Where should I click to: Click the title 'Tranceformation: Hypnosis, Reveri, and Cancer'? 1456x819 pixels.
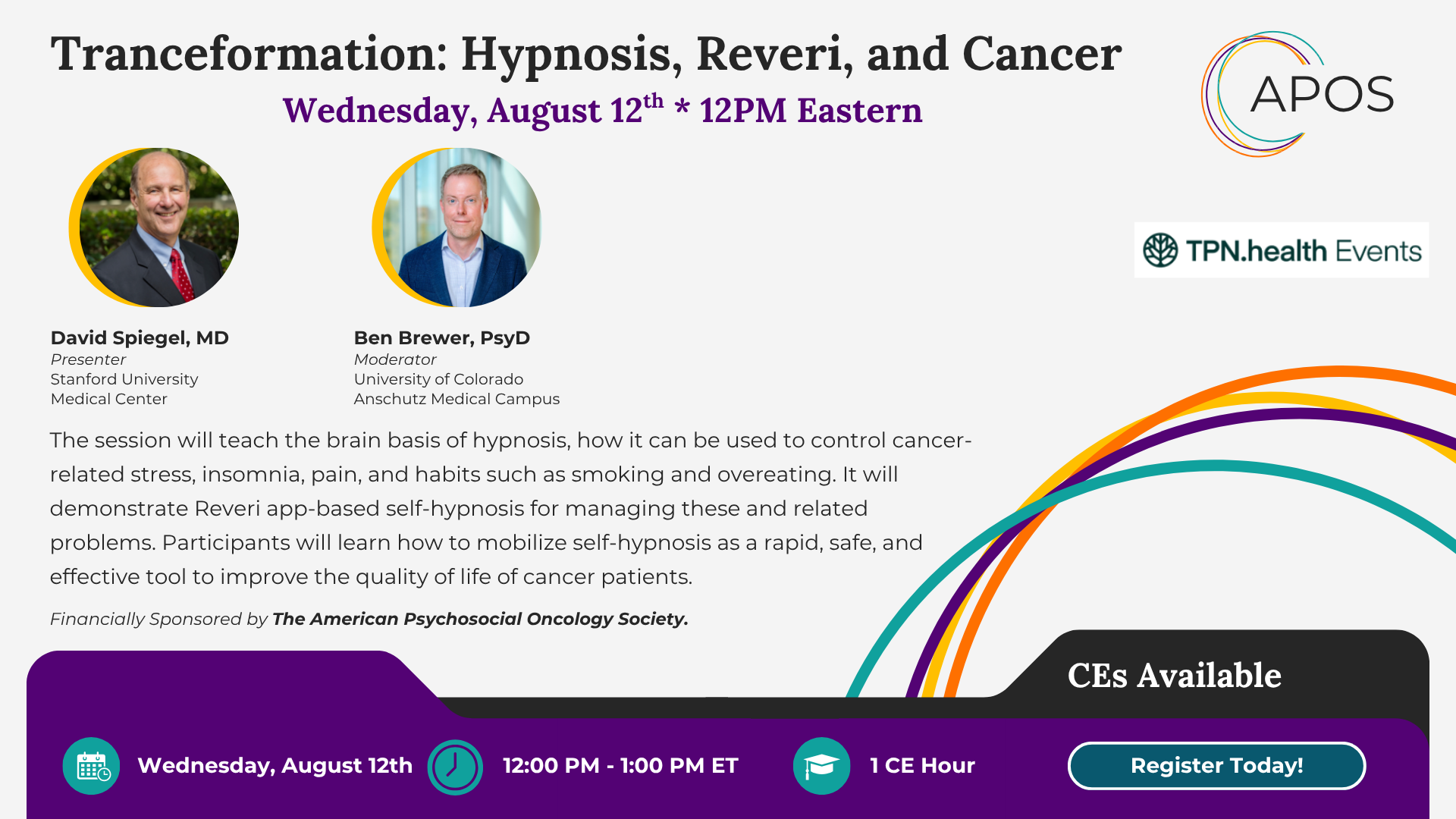(586, 54)
